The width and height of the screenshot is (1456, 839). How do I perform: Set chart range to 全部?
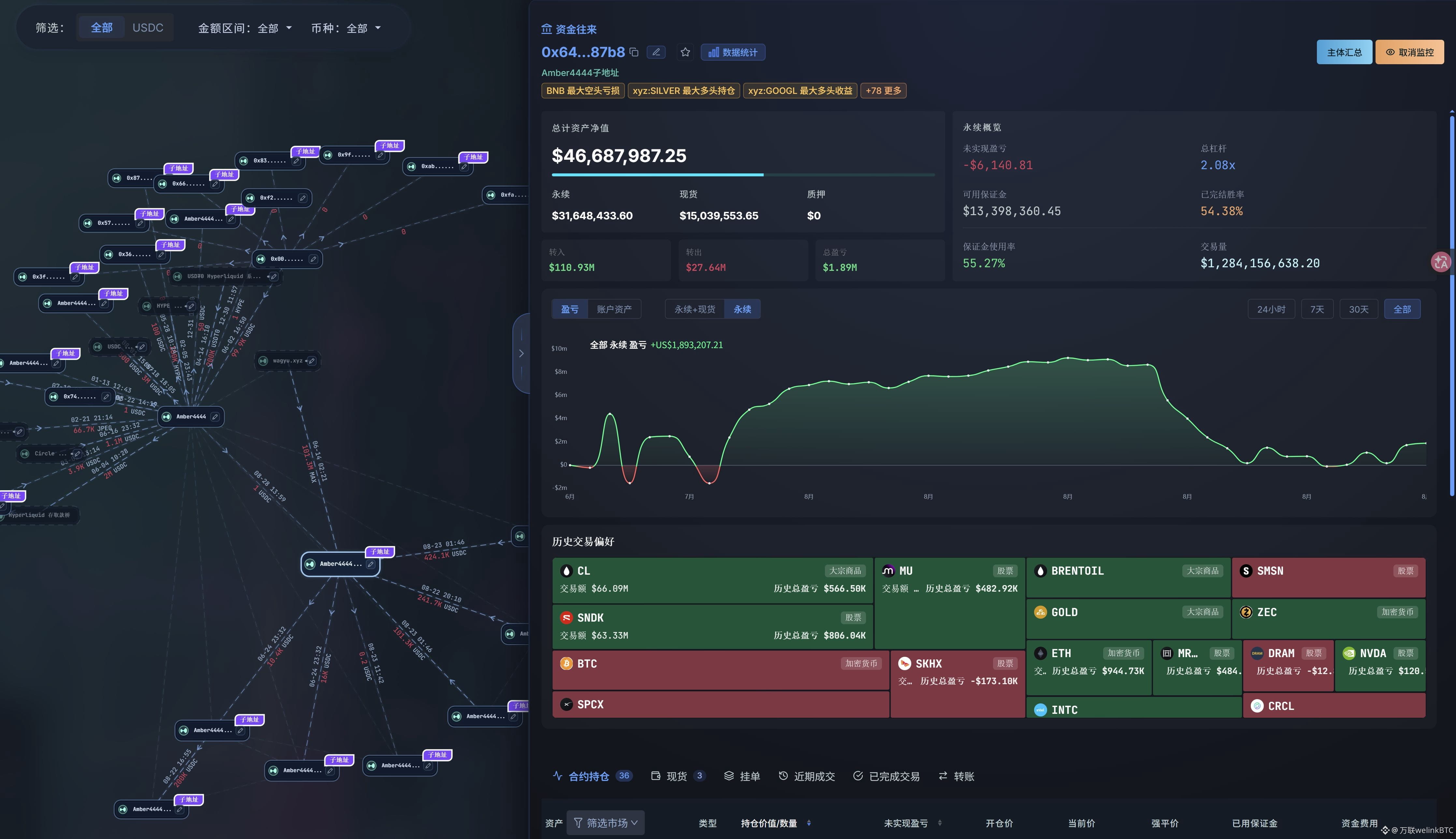[1402, 309]
